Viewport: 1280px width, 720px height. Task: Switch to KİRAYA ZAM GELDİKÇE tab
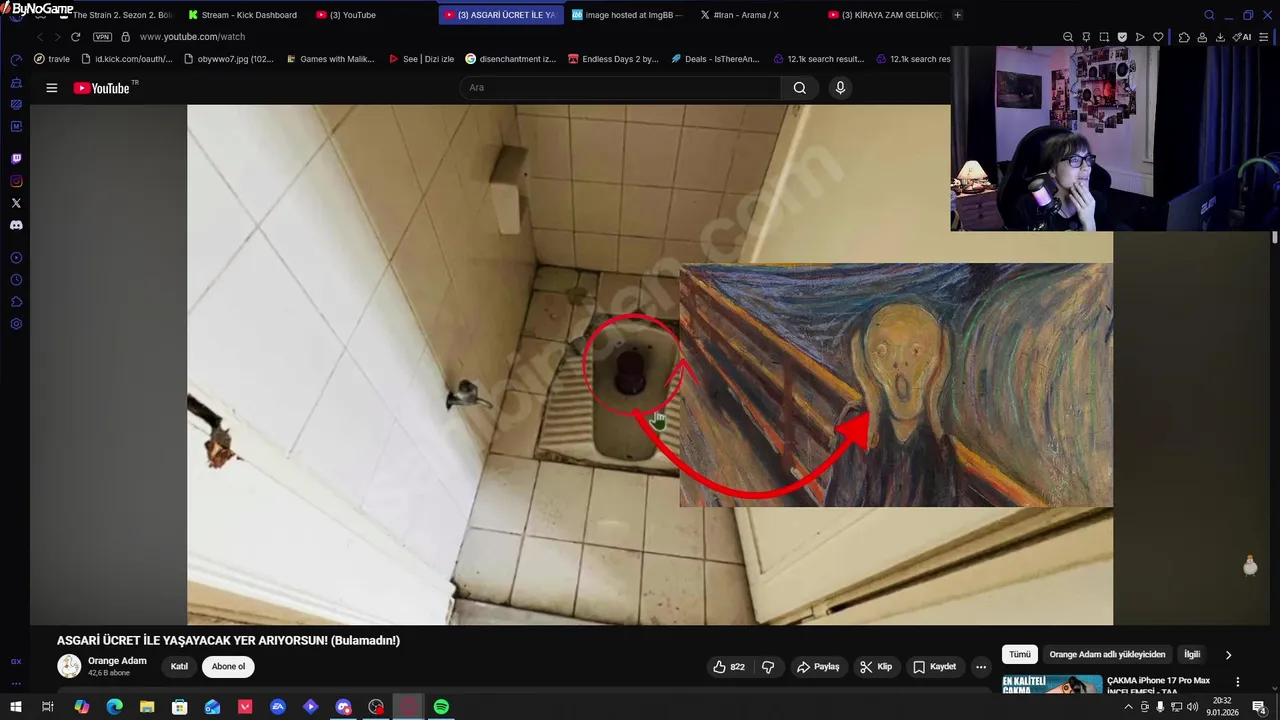pos(884,15)
